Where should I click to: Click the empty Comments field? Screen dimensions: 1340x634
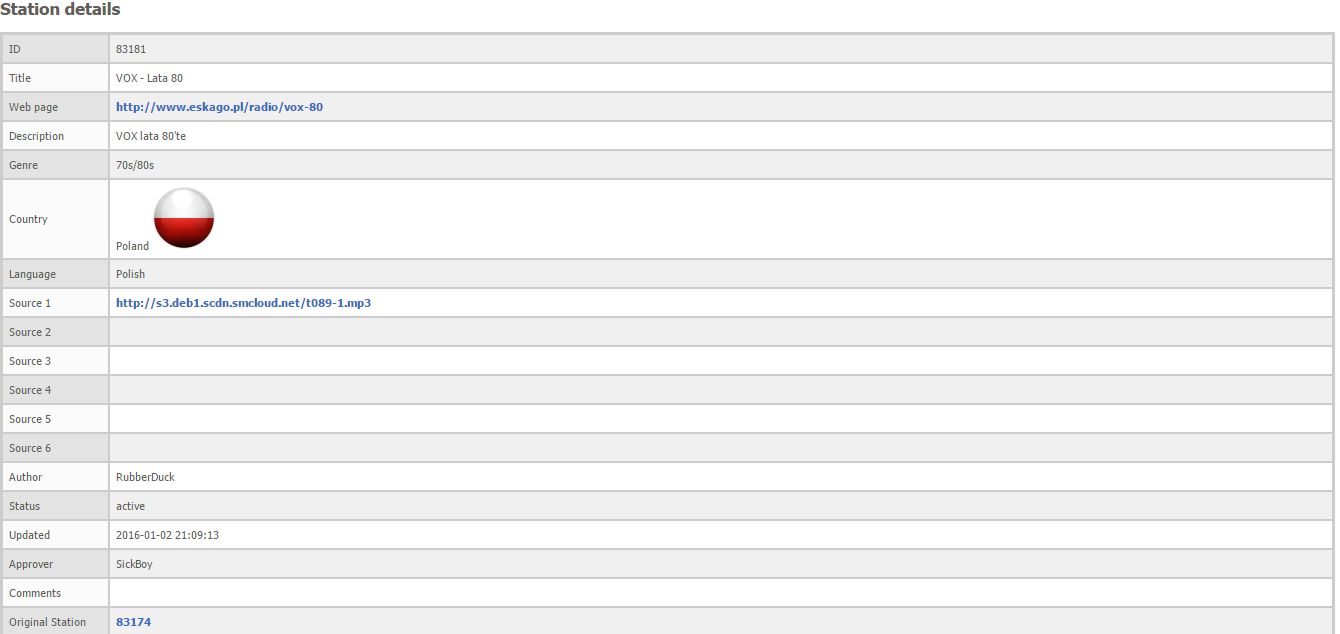720,593
